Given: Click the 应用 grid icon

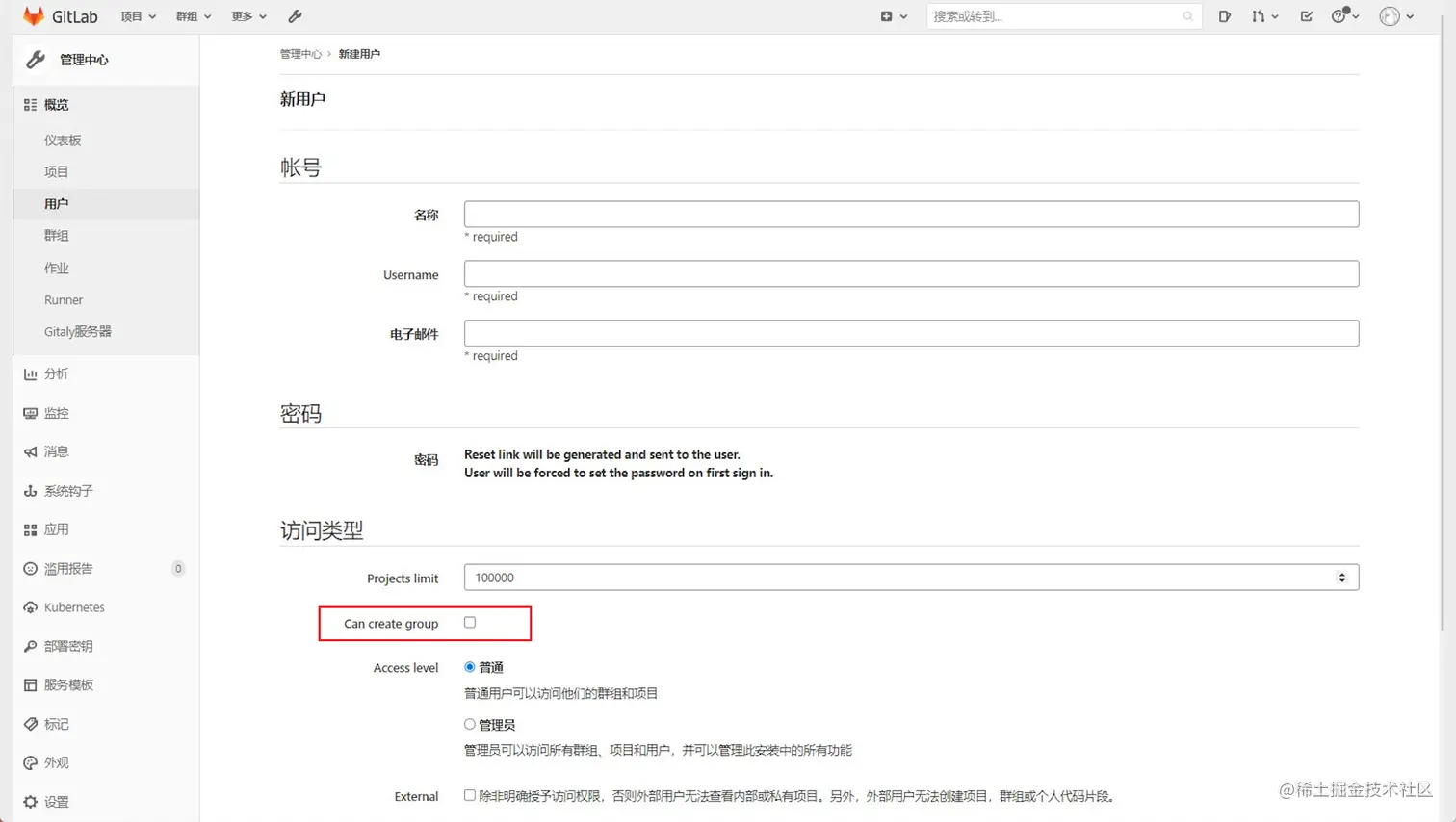Looking at the screenshot, I should (x=30, y=529).
